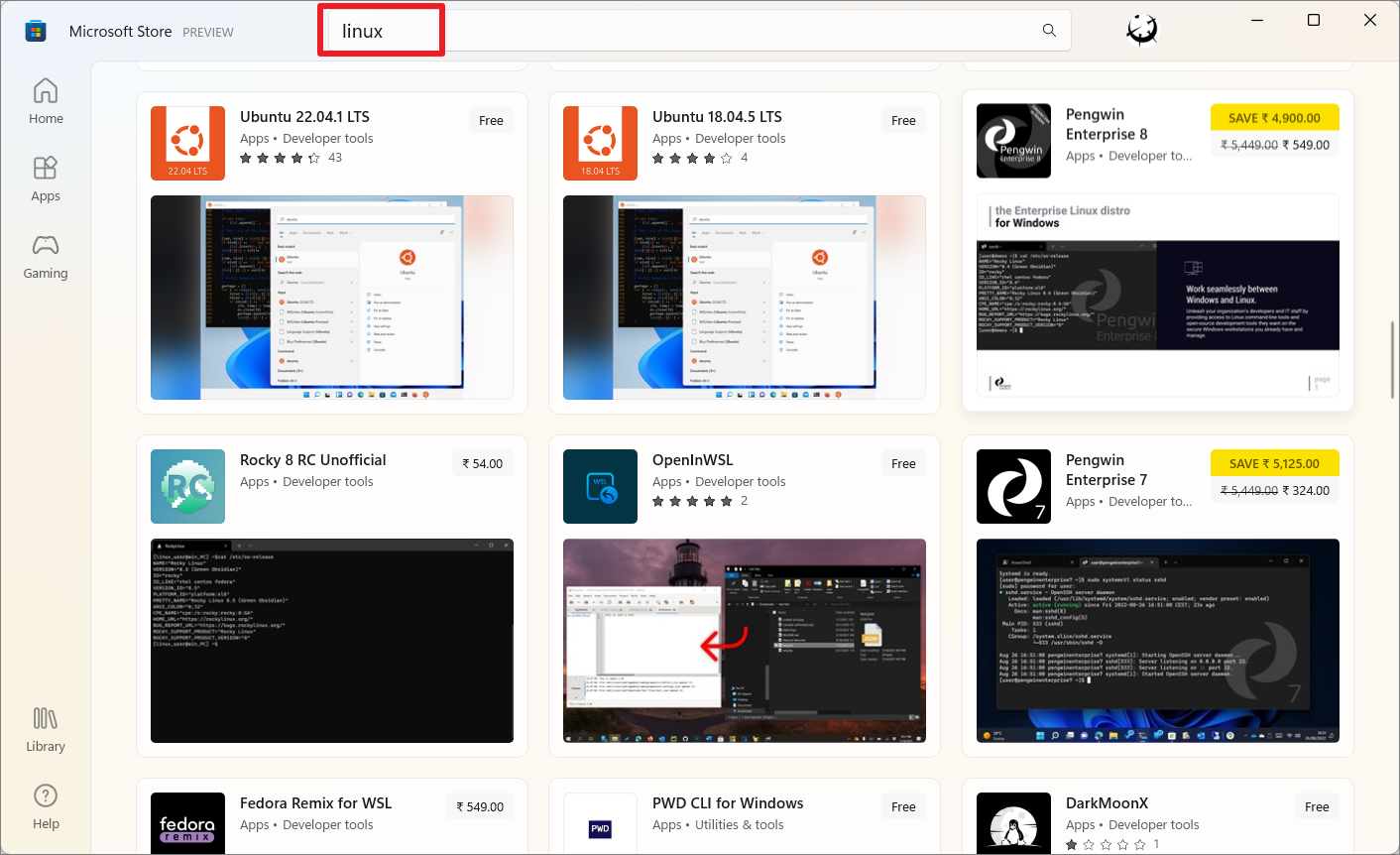Click the Microsoft Store logo
This screenshot has height=855, width=1400.
point(36,31)
